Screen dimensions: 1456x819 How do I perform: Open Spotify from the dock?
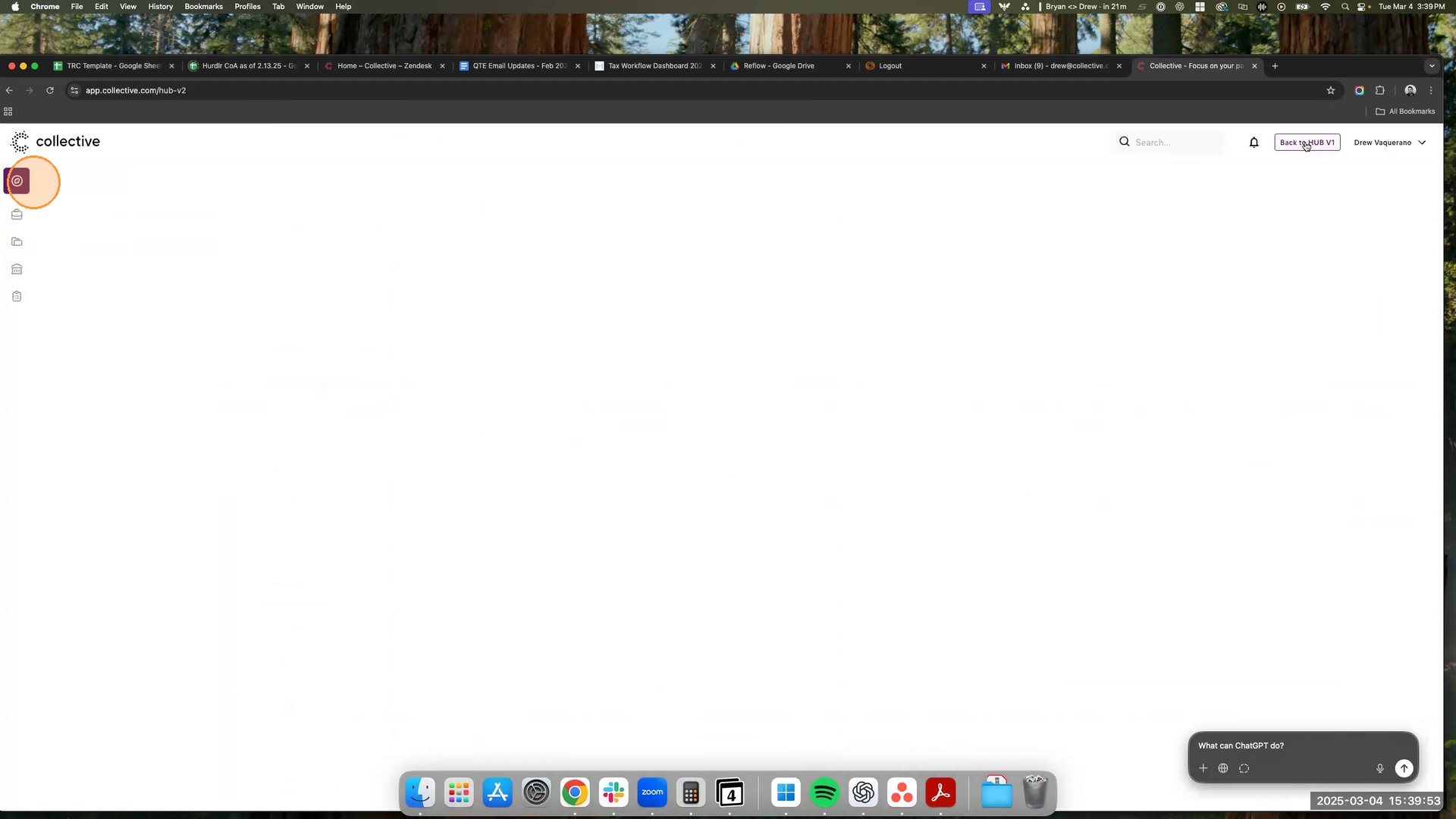tap(824, 793)
